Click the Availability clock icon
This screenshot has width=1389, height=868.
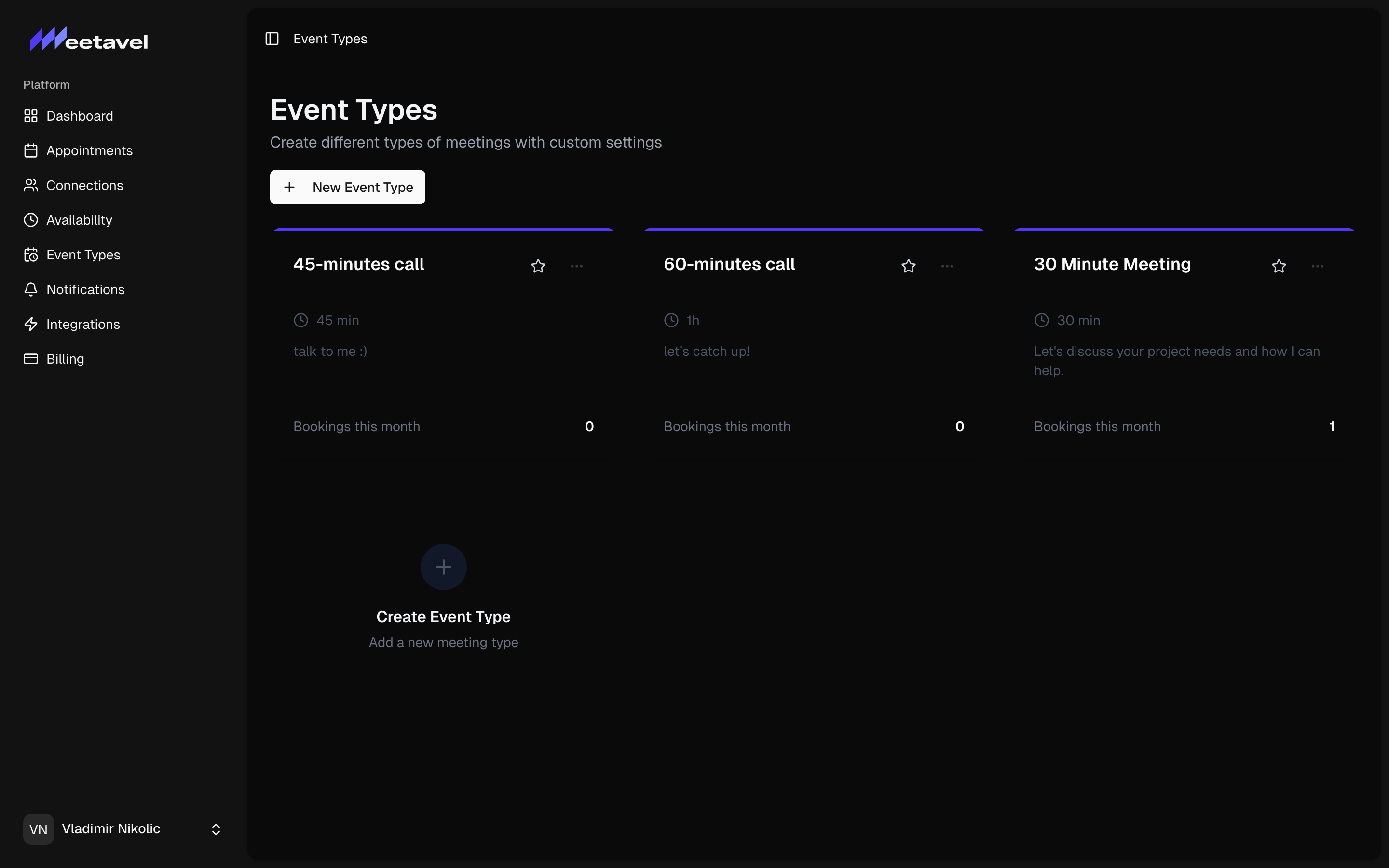[31, 220]
